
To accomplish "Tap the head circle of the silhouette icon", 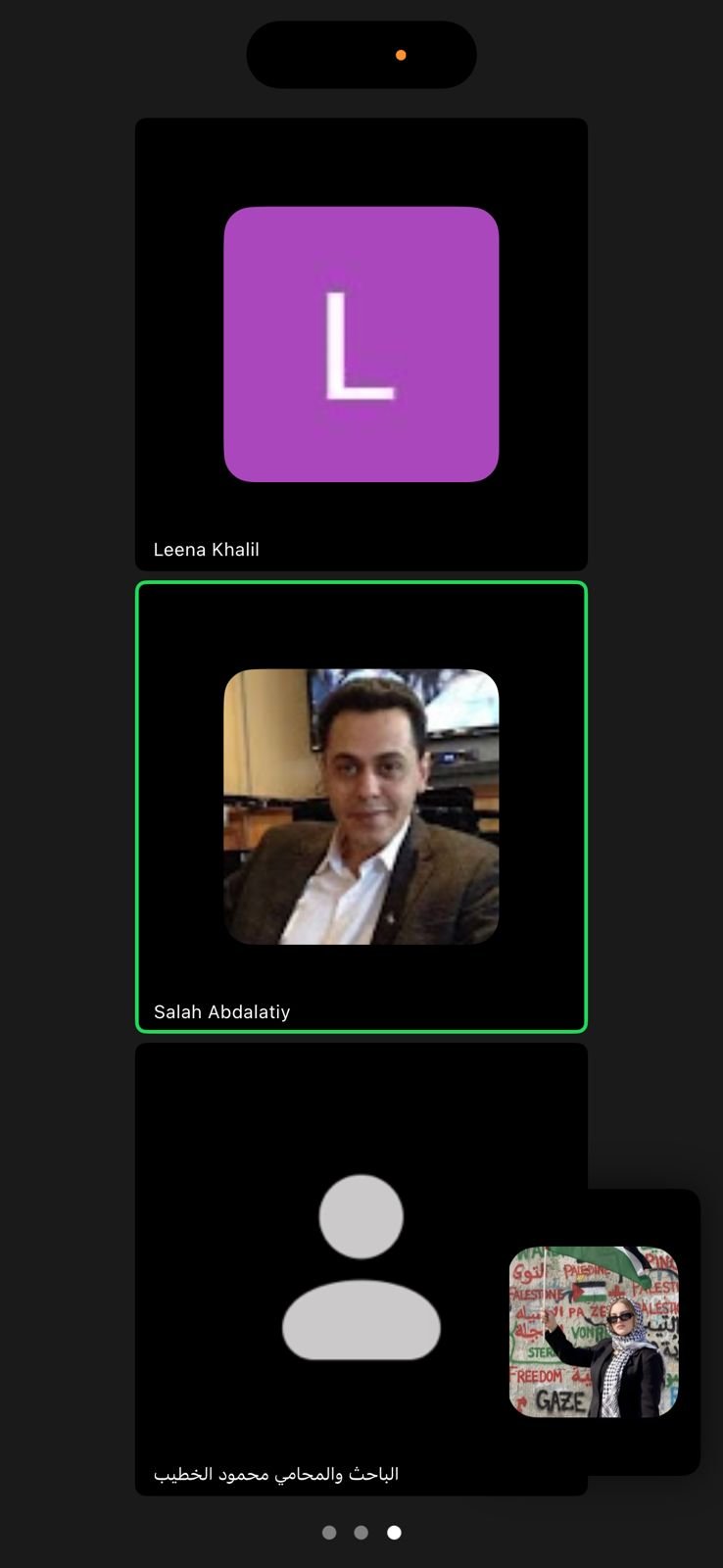I will pos(361,1216).
